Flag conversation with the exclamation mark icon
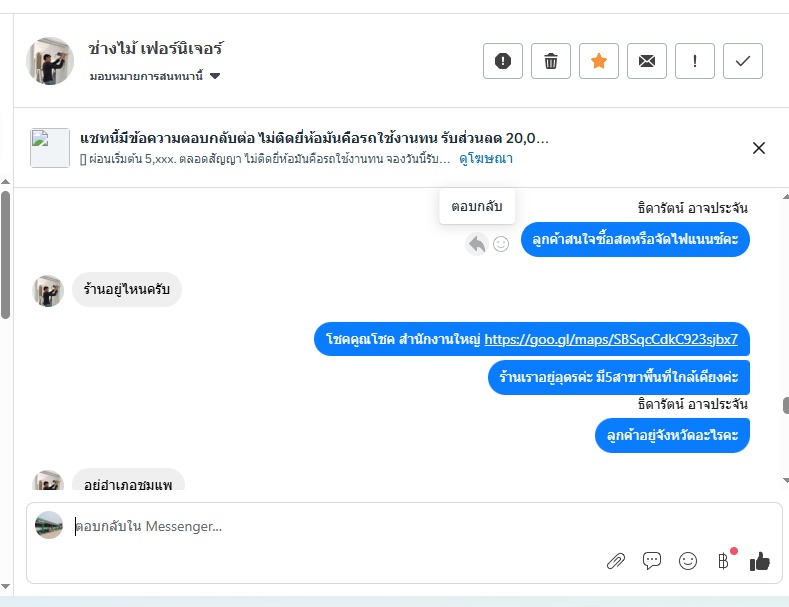 tap(695, 61)
